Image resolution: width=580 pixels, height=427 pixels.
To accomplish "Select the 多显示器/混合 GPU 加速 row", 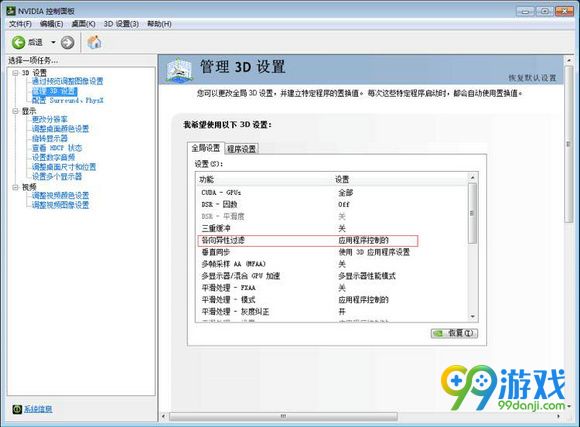I will click(332, 276).
